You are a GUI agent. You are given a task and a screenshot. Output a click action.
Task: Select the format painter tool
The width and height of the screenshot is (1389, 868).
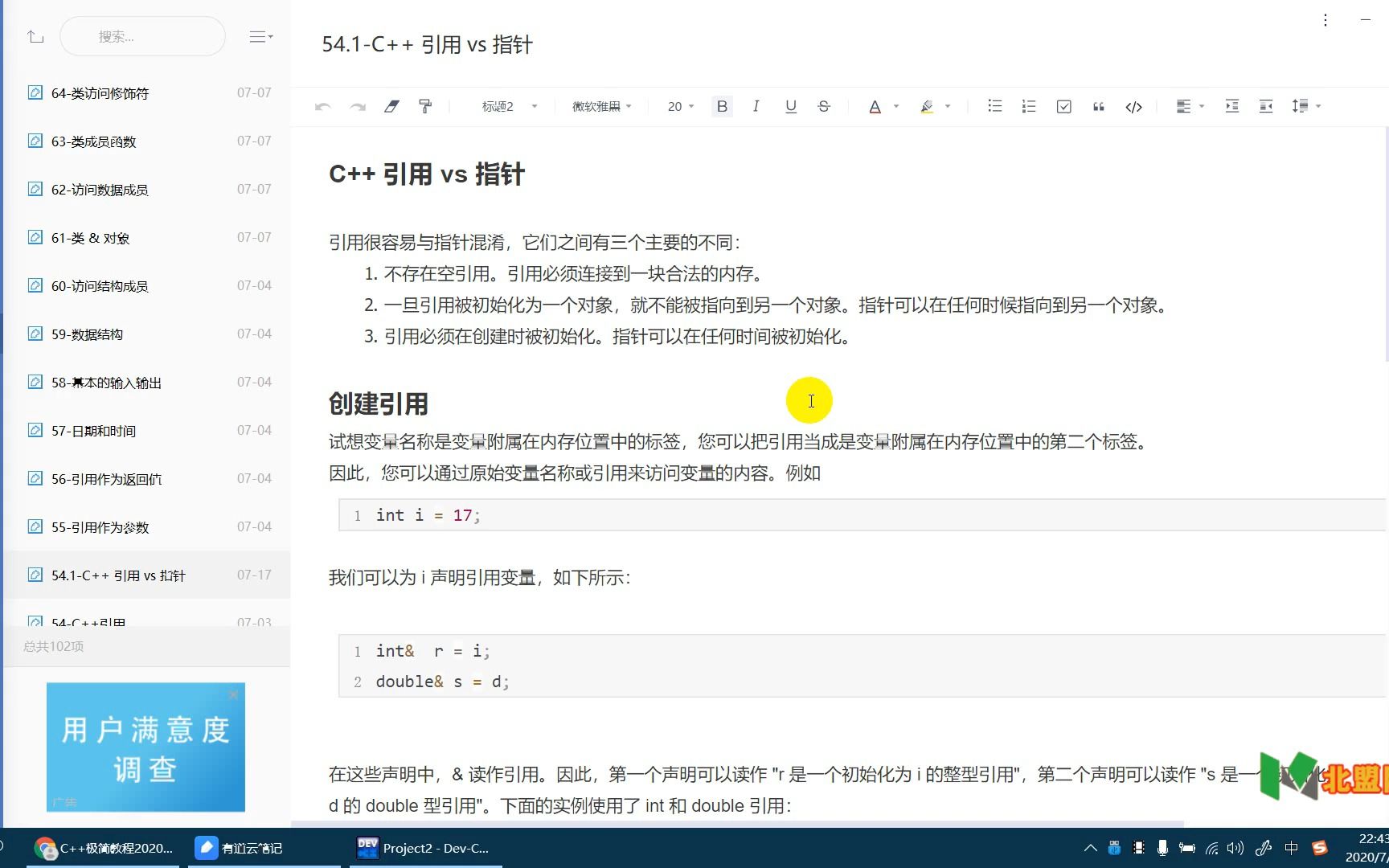pos(425,105)
